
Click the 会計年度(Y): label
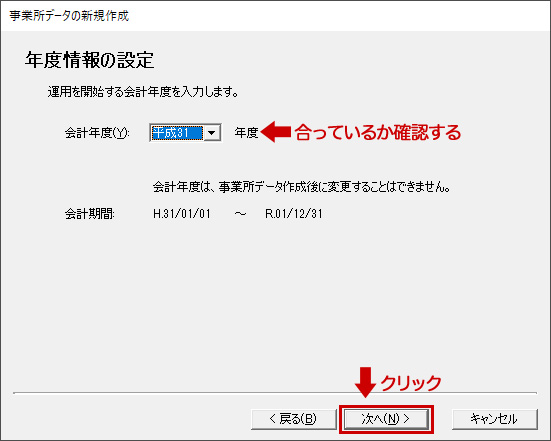pyautogui.click(x=97, y=133)
